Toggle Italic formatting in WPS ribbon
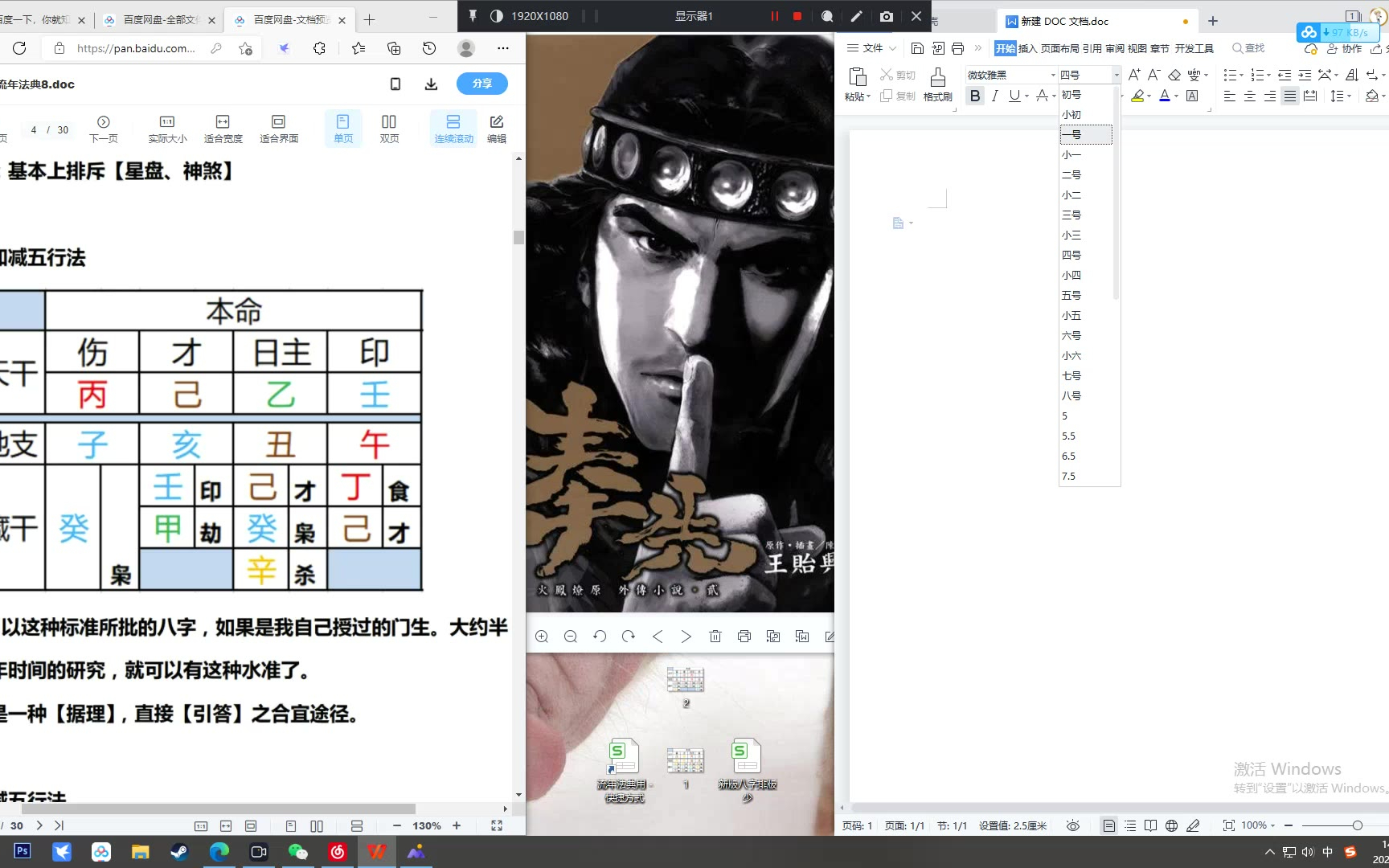 point(995,96)
